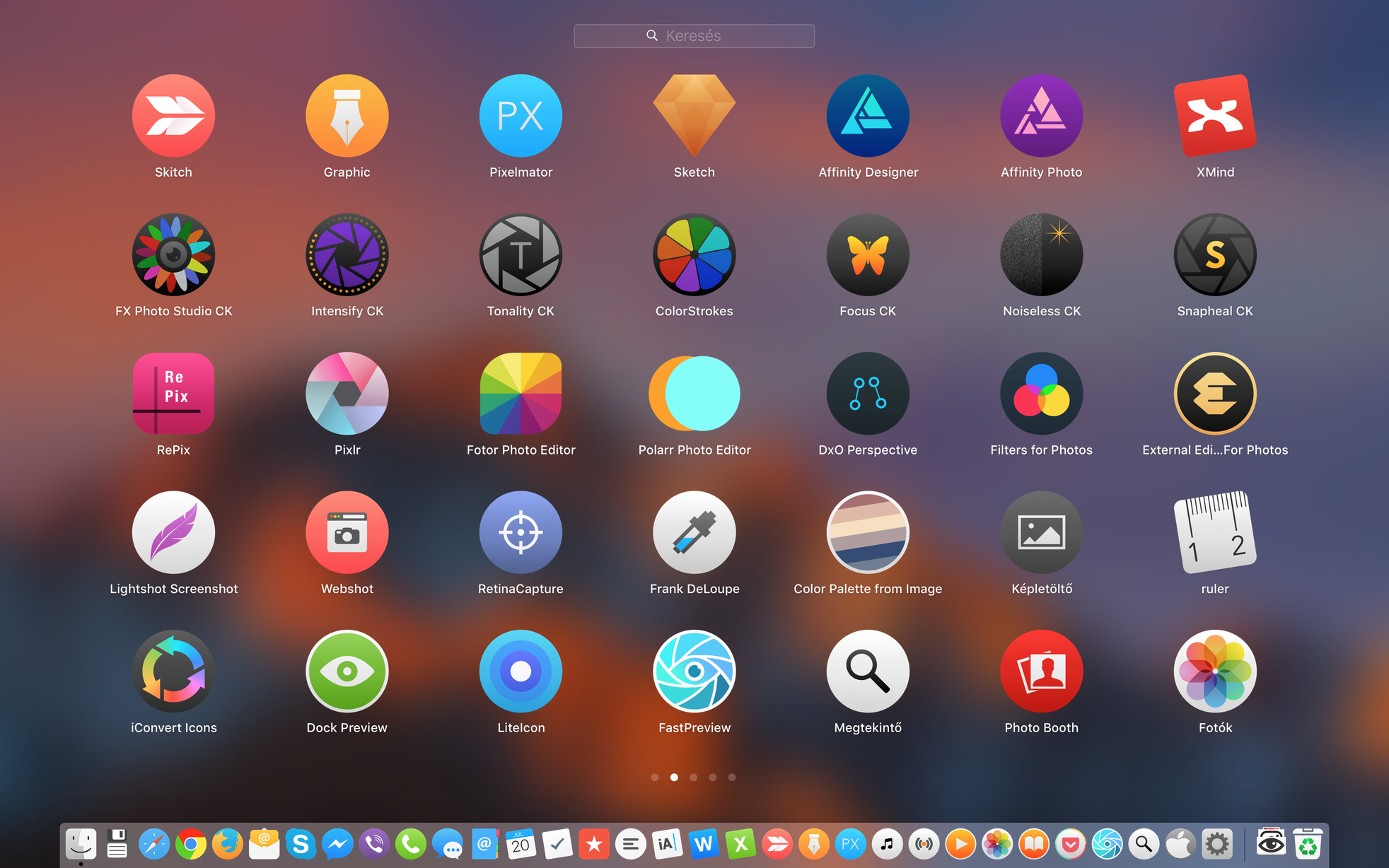
Task: Open iBooks from the Dock
Action: 1033,844
